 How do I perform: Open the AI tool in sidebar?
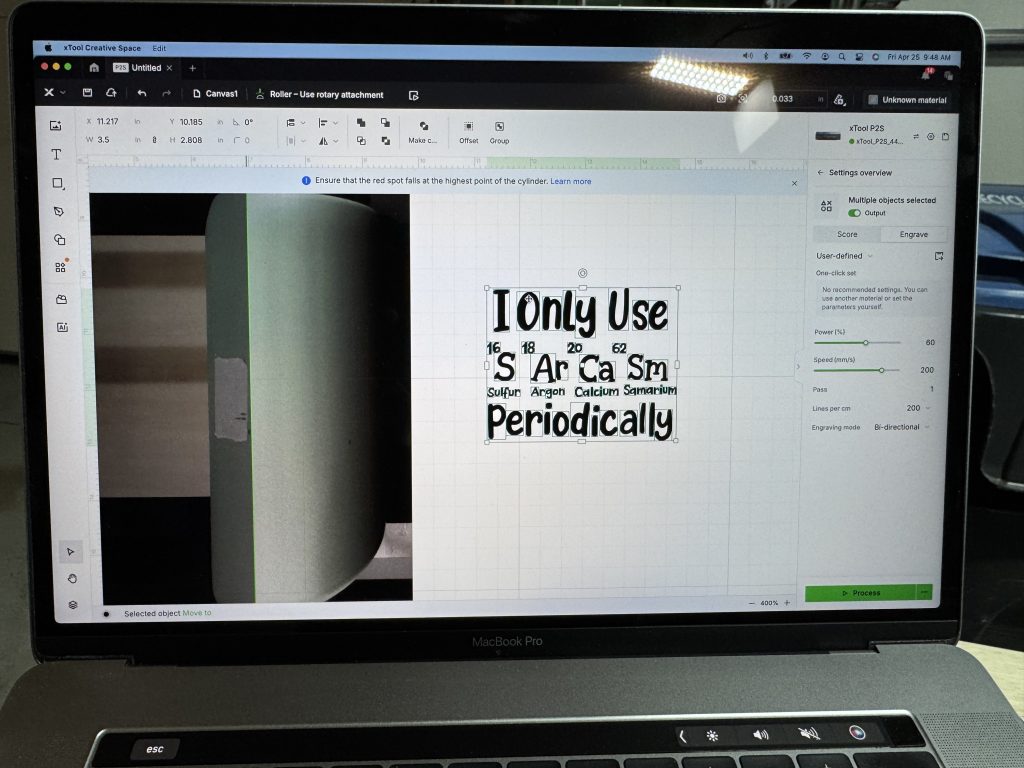tap(62, 327)
